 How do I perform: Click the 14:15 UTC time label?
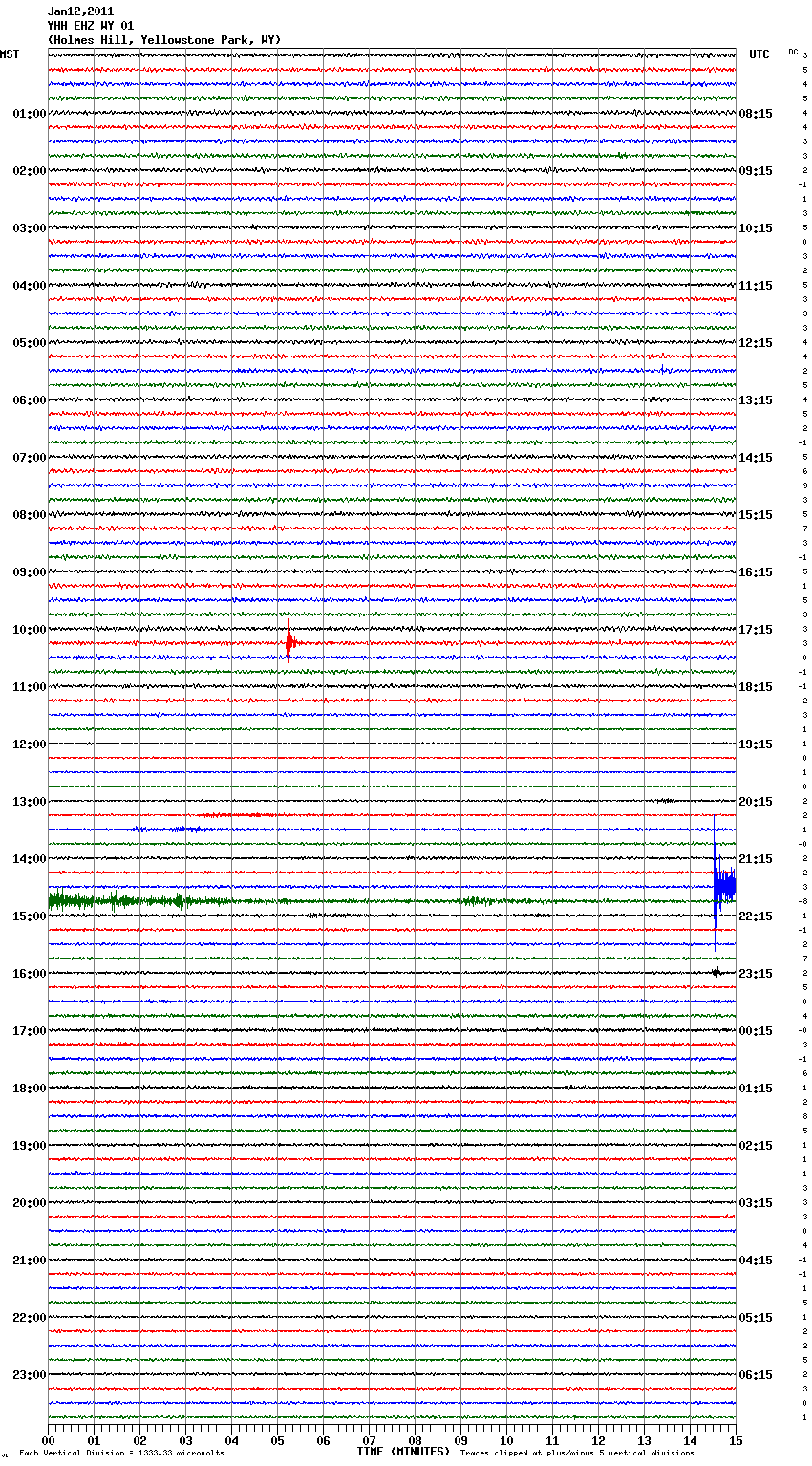tap(756, 458)
